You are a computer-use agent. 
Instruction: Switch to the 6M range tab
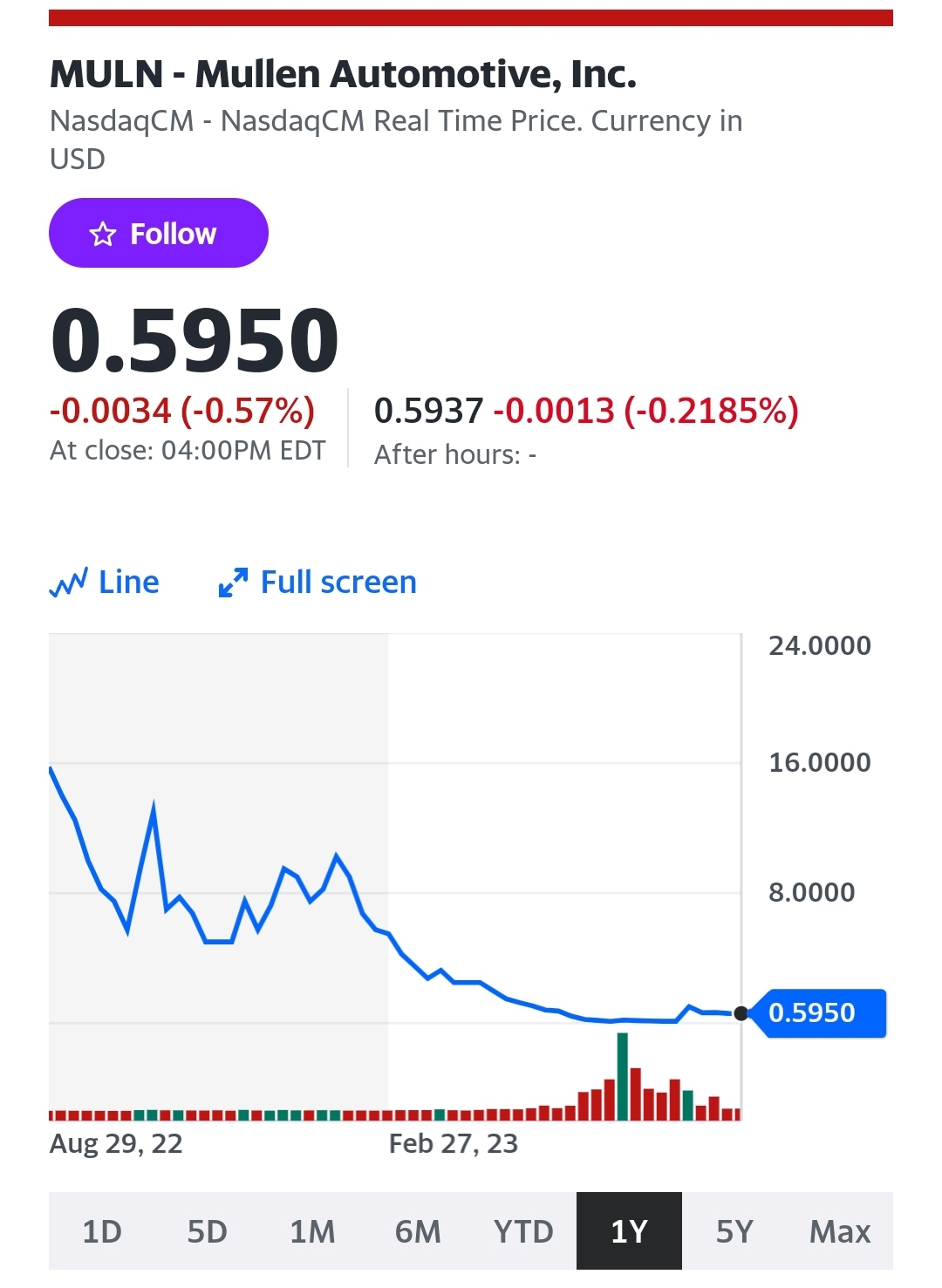418,1231
